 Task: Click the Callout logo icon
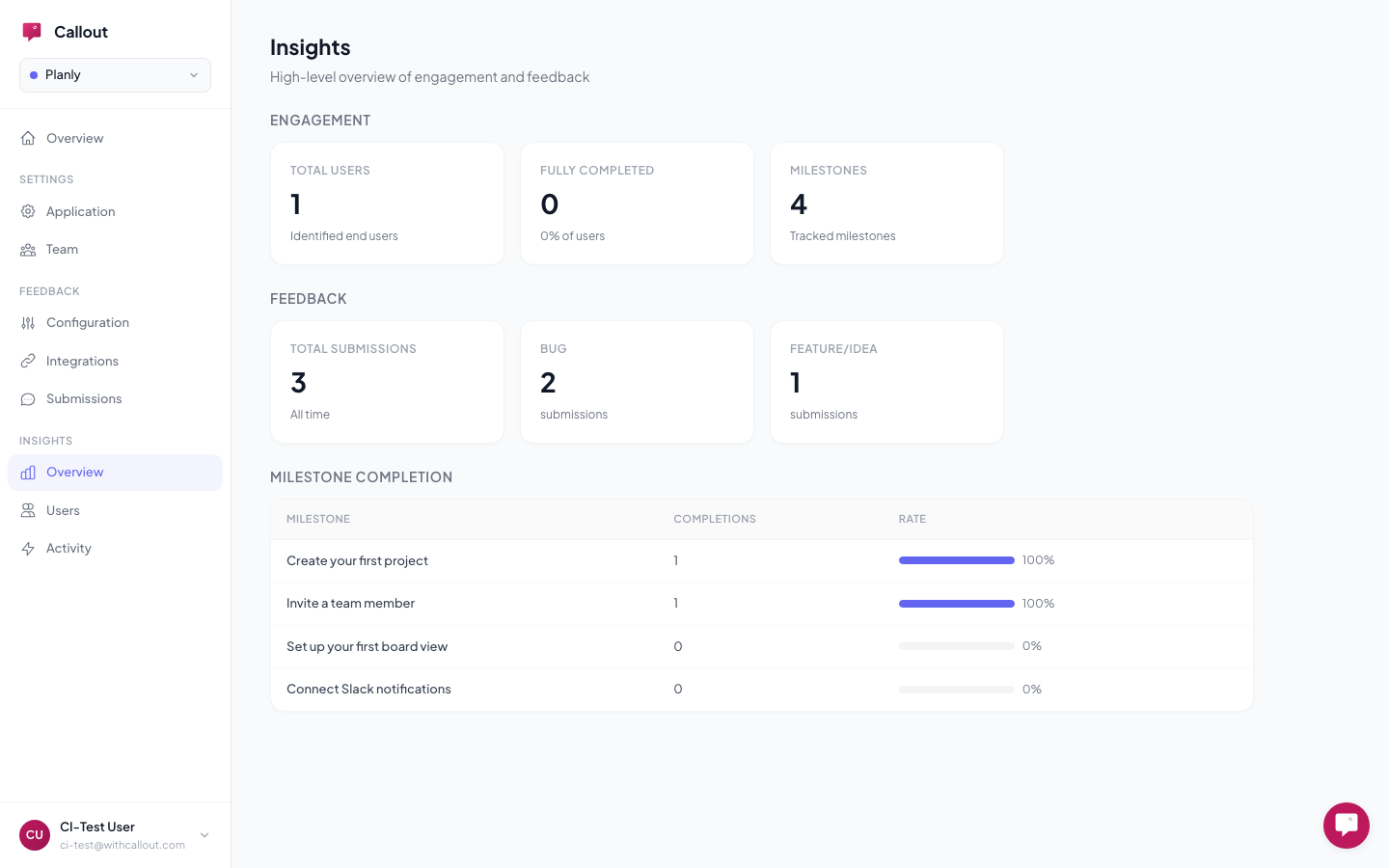tap(32, 32)
